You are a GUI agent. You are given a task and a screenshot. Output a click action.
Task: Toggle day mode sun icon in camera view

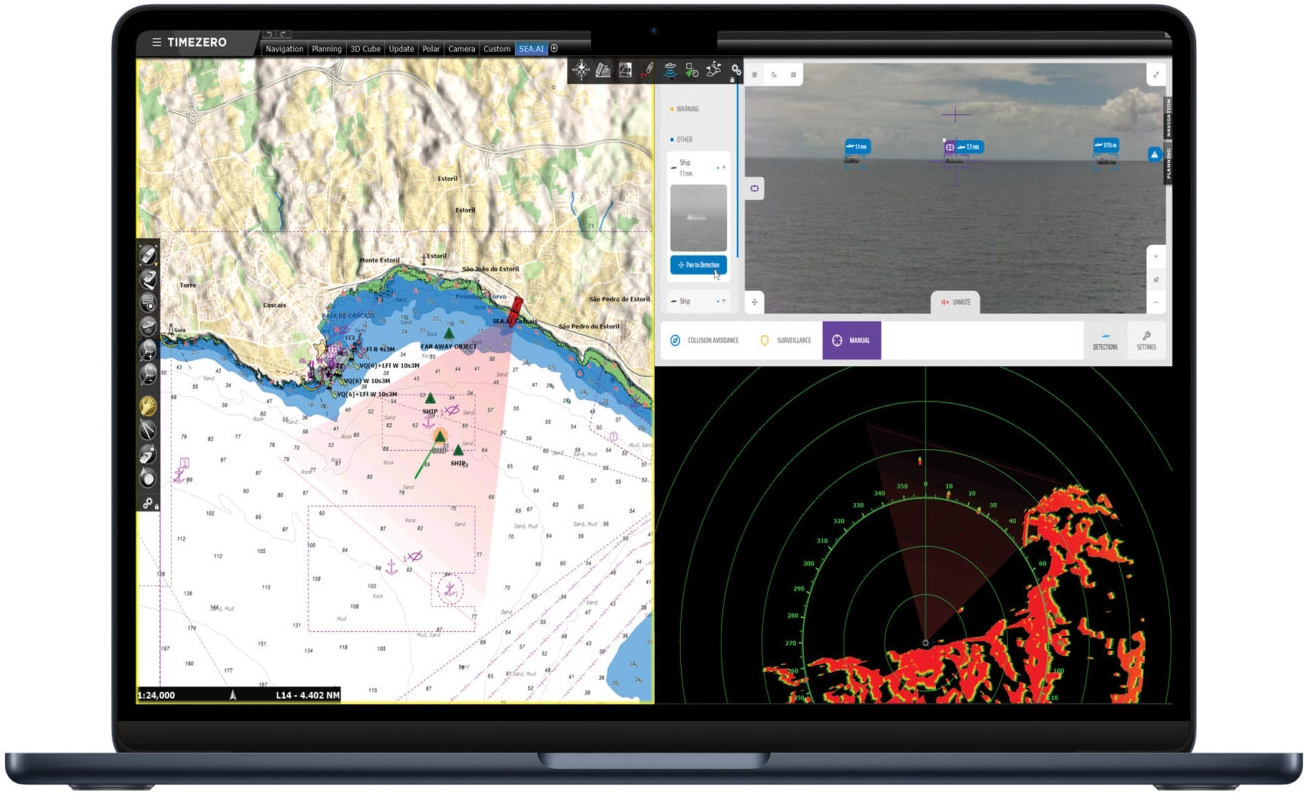pyautogui.click(x=755, y=74)
